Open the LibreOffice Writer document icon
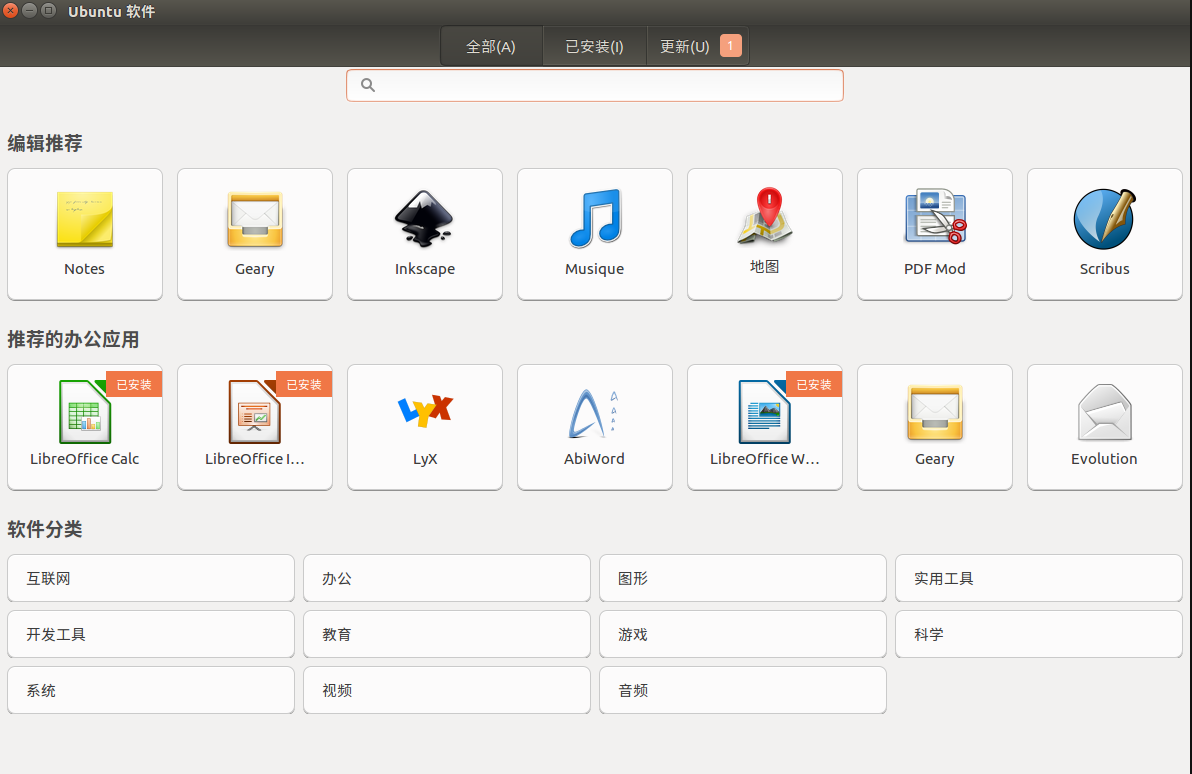This screenshot has height=774, width=1192. pyautogui.click(x=765, y=411)
